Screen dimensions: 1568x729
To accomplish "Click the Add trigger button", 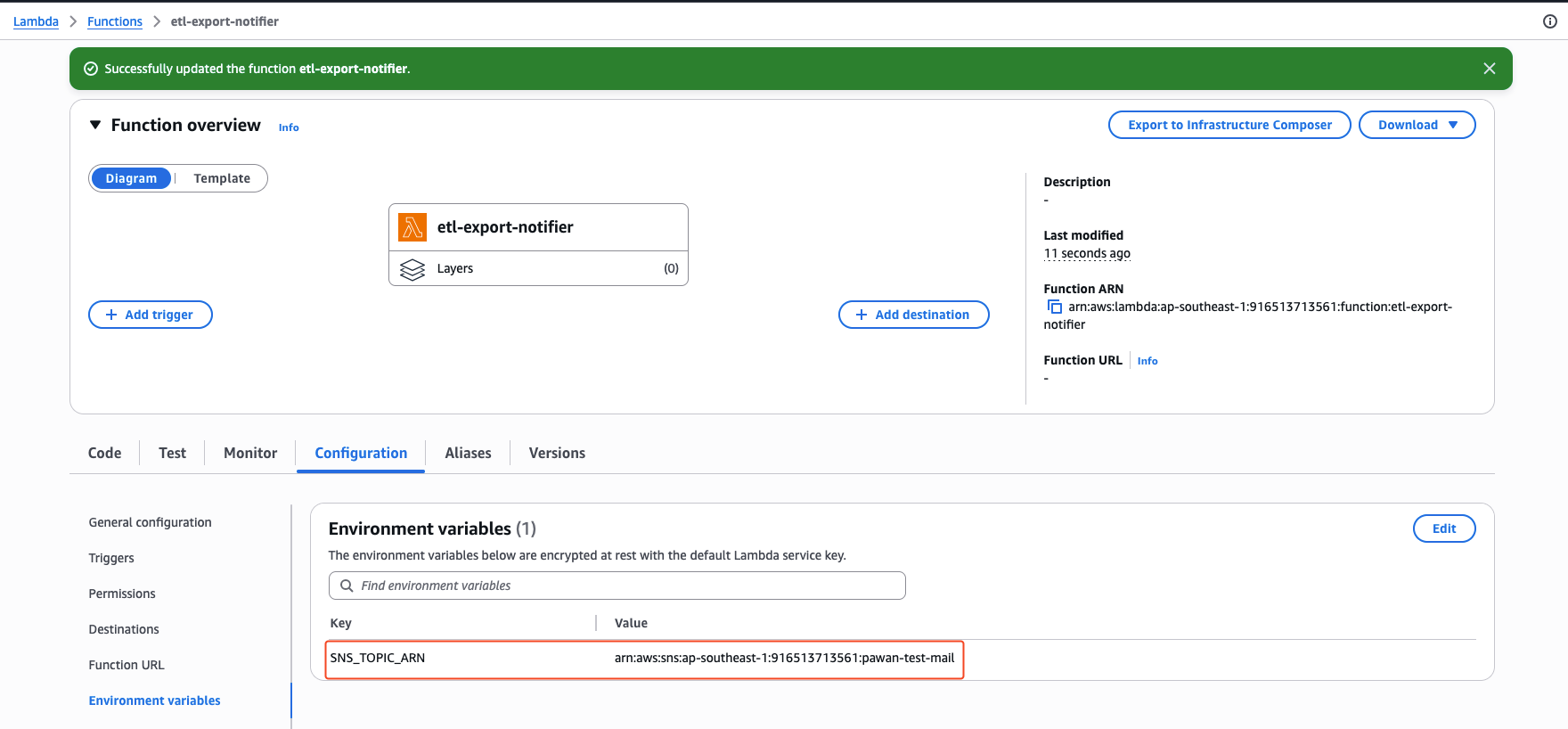I will coord(151,315).
